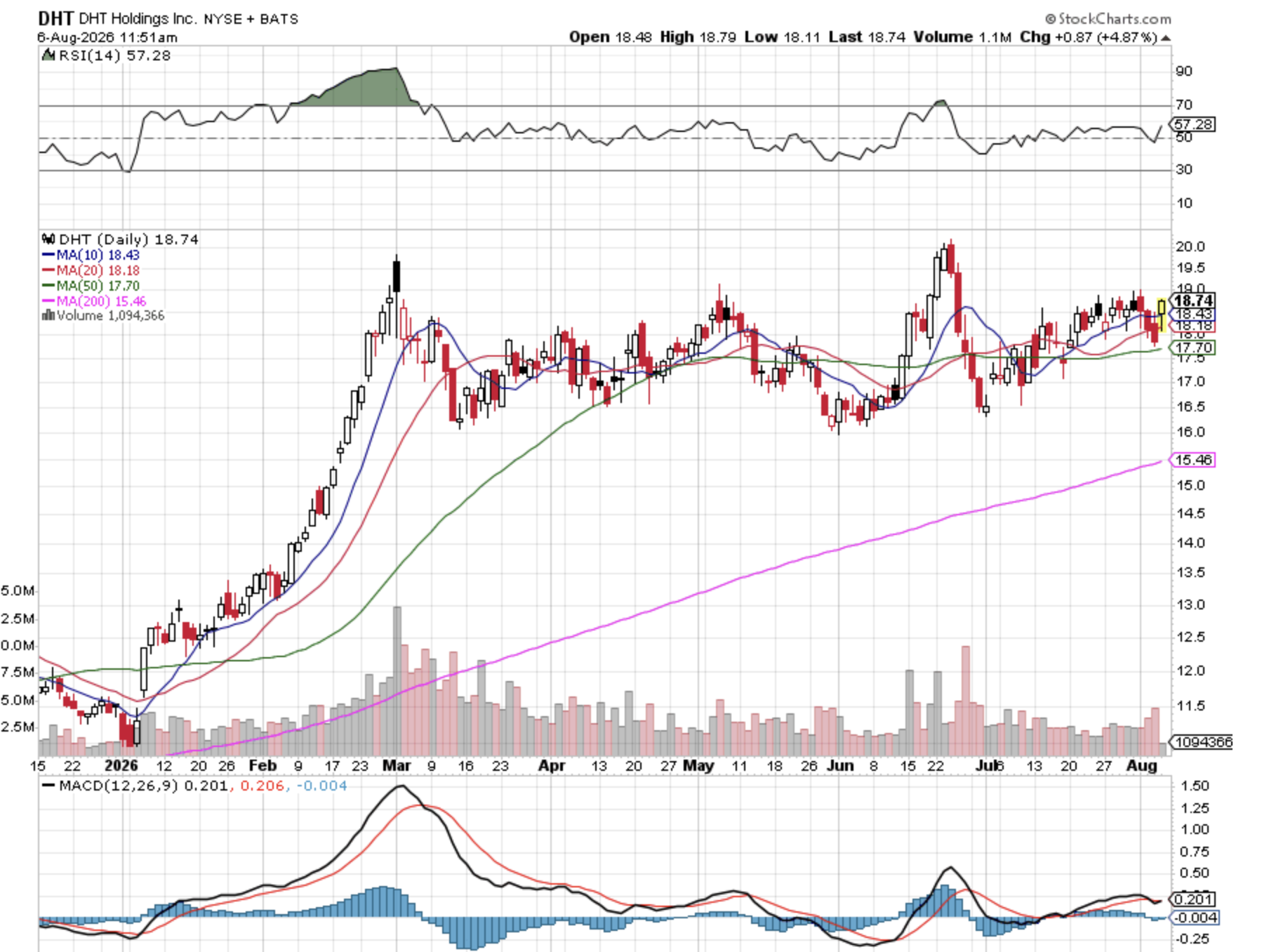Click the MA(20) 18.18 legend entry
1262x952 pixels.
(98, 270)
